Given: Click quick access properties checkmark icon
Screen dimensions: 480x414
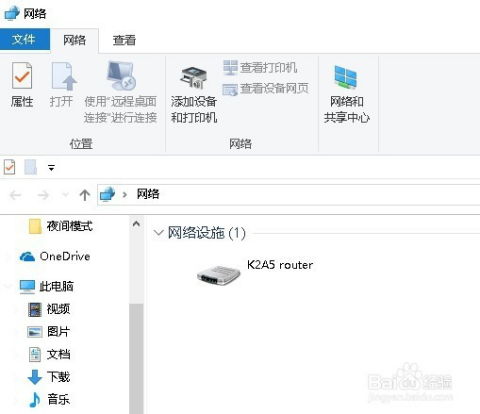Looking at the screenshot, I should (x=9, y=167).
